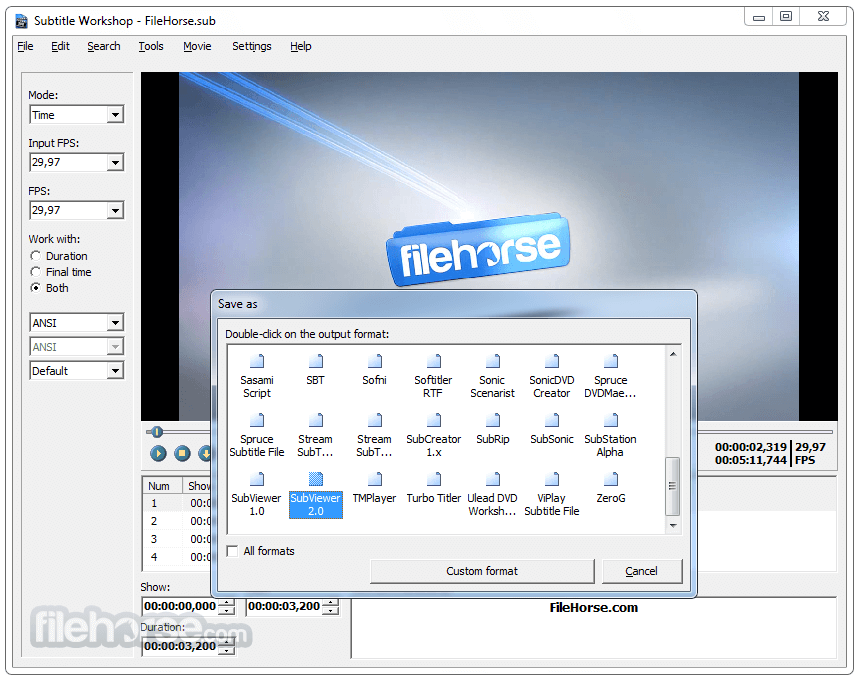Select subtitle row number 3

coord(177,539)
